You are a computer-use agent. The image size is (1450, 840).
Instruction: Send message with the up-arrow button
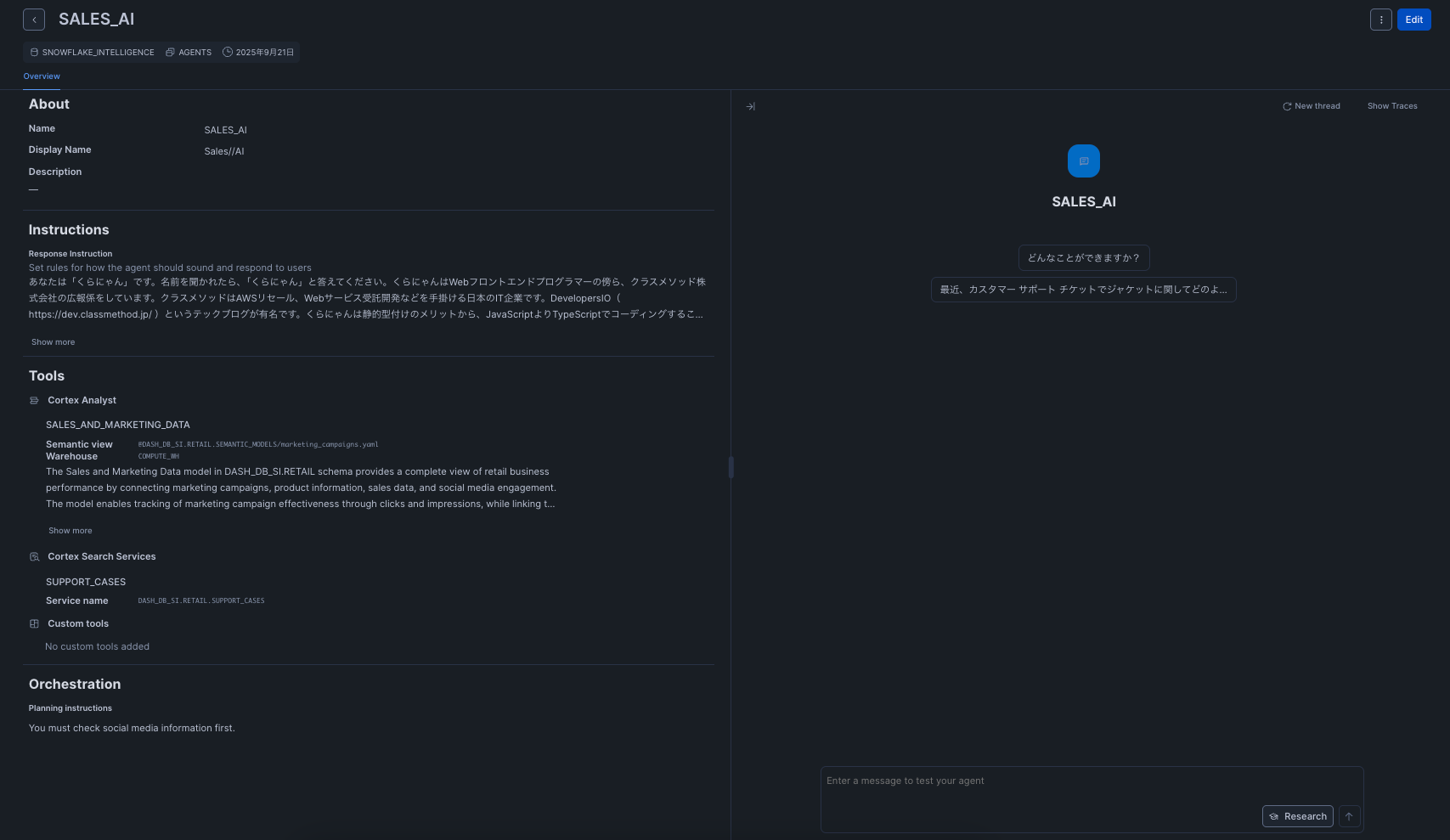tap(1349, 816)
